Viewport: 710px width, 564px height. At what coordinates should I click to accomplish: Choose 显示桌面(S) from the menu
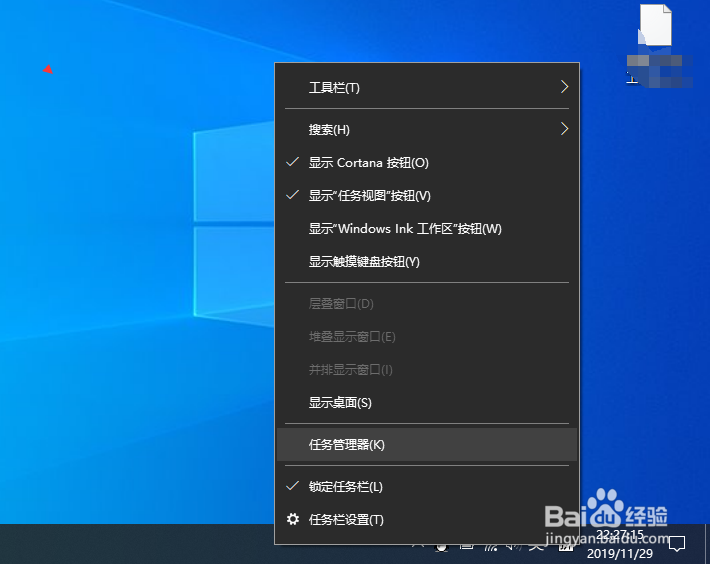click(427, 402)
